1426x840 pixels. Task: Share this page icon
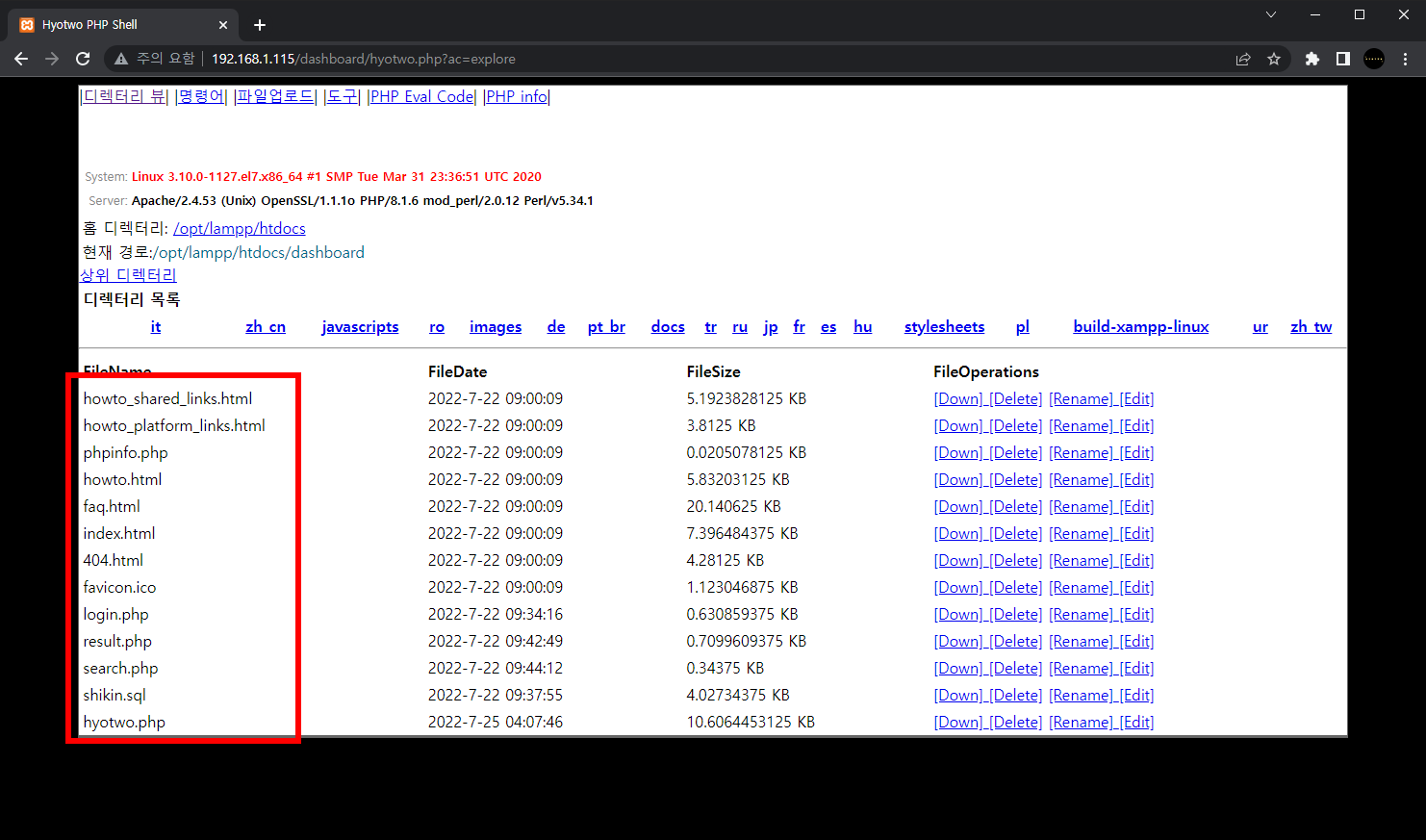tap(1243, 59)
